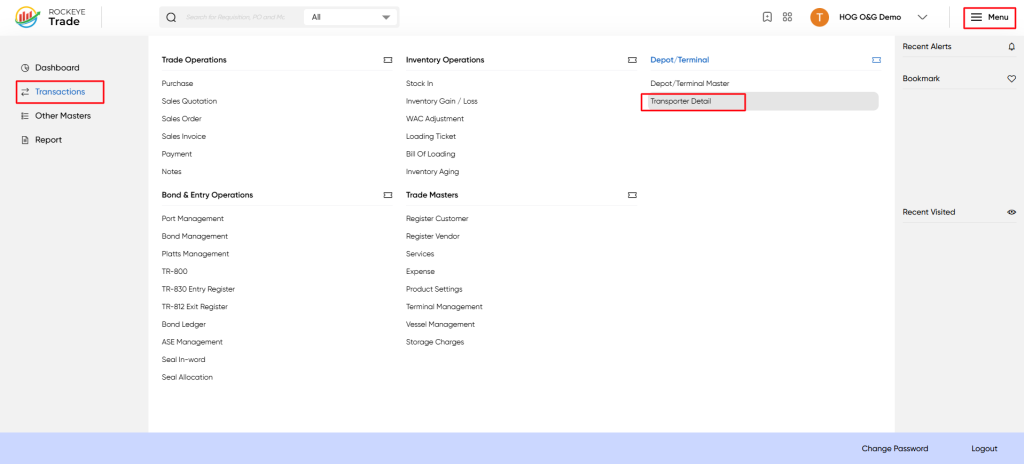Open Vessel Management

tap(440, 324)
